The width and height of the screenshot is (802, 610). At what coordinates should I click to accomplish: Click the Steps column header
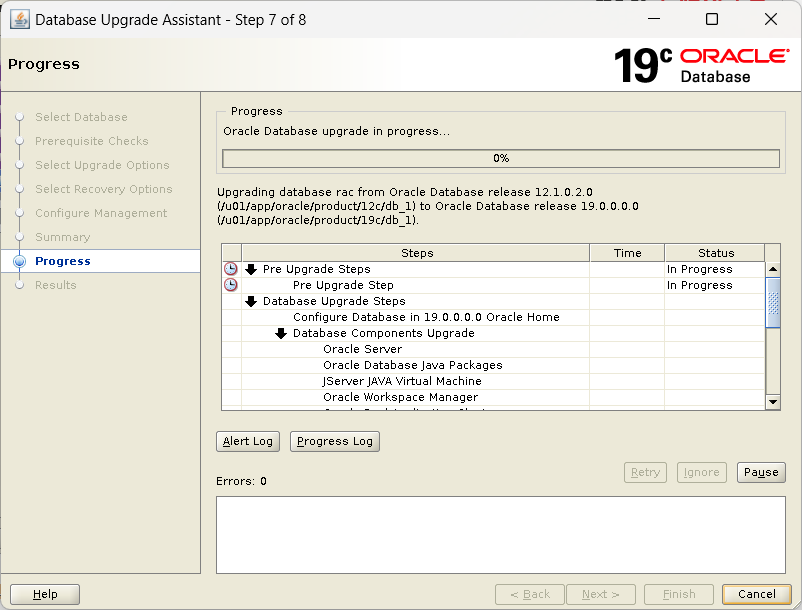click(x=416, y=253)
